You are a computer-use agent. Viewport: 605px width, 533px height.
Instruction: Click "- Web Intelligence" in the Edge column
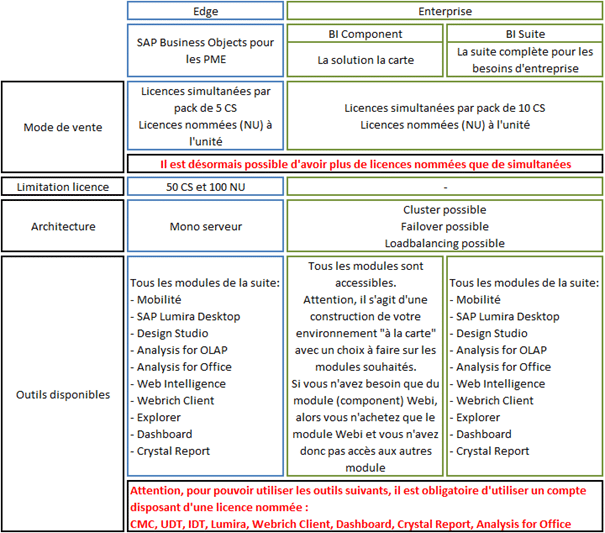coord(178,384)
